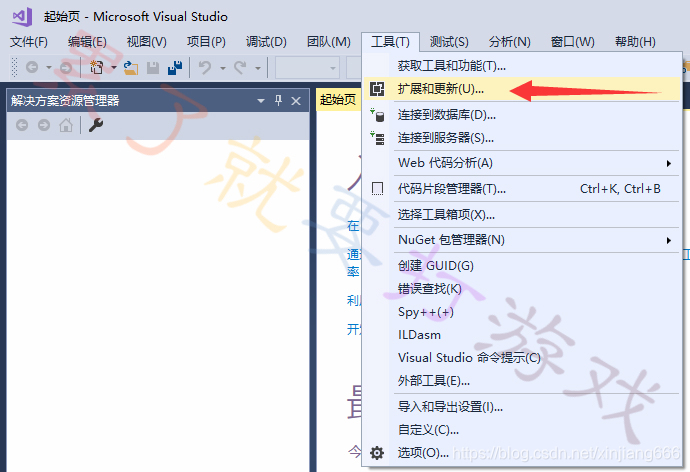Open the 窗口(W) menu
This screenshot has height=472, width=690.
click(572, 42)
